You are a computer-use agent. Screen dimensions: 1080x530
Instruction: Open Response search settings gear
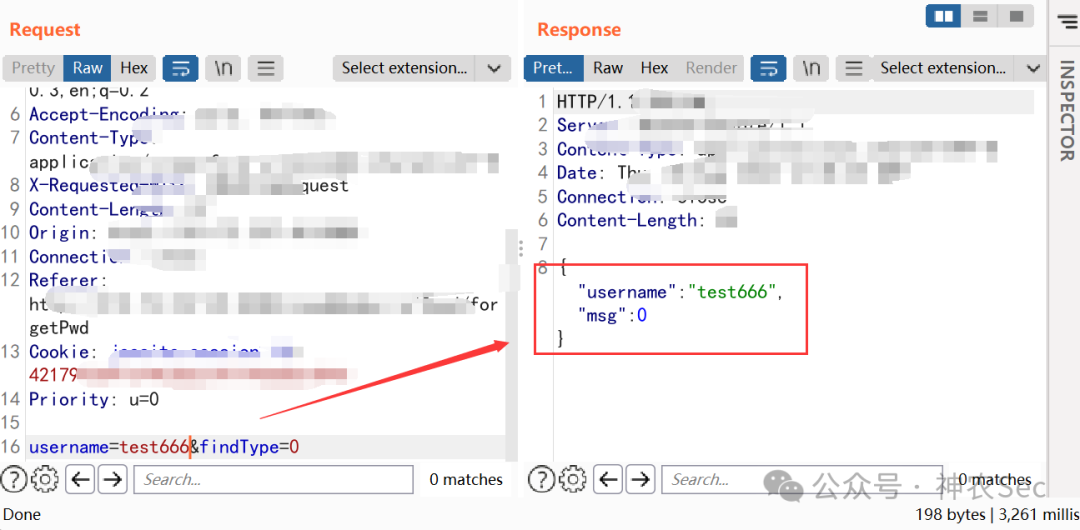[x=573, y=479]
